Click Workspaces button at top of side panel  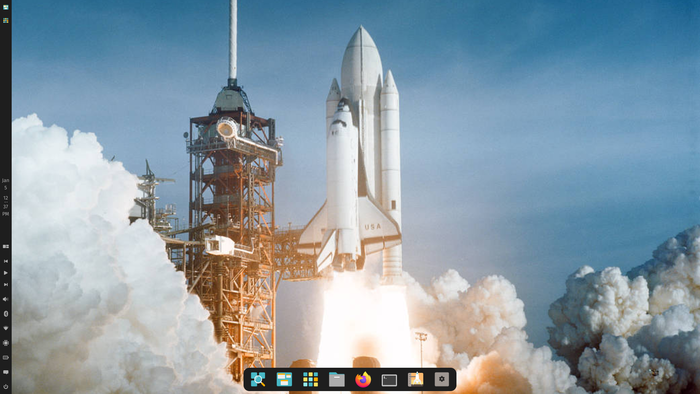click(x=6, y=7)
